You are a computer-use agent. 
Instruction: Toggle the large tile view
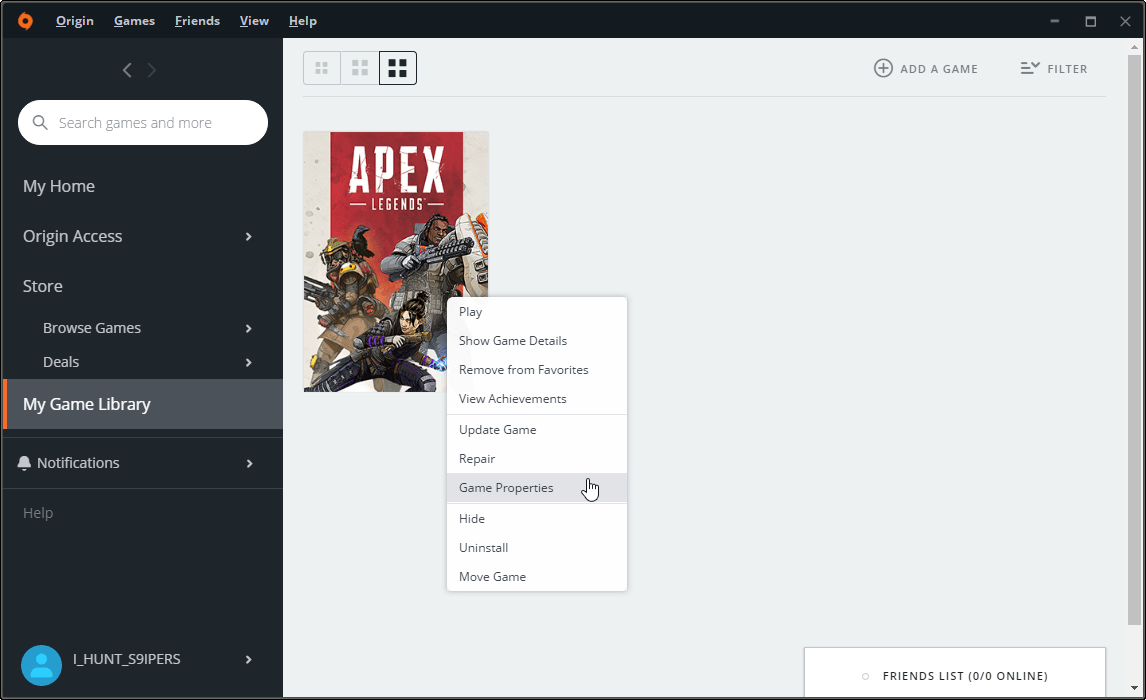(x=397, y=67)
